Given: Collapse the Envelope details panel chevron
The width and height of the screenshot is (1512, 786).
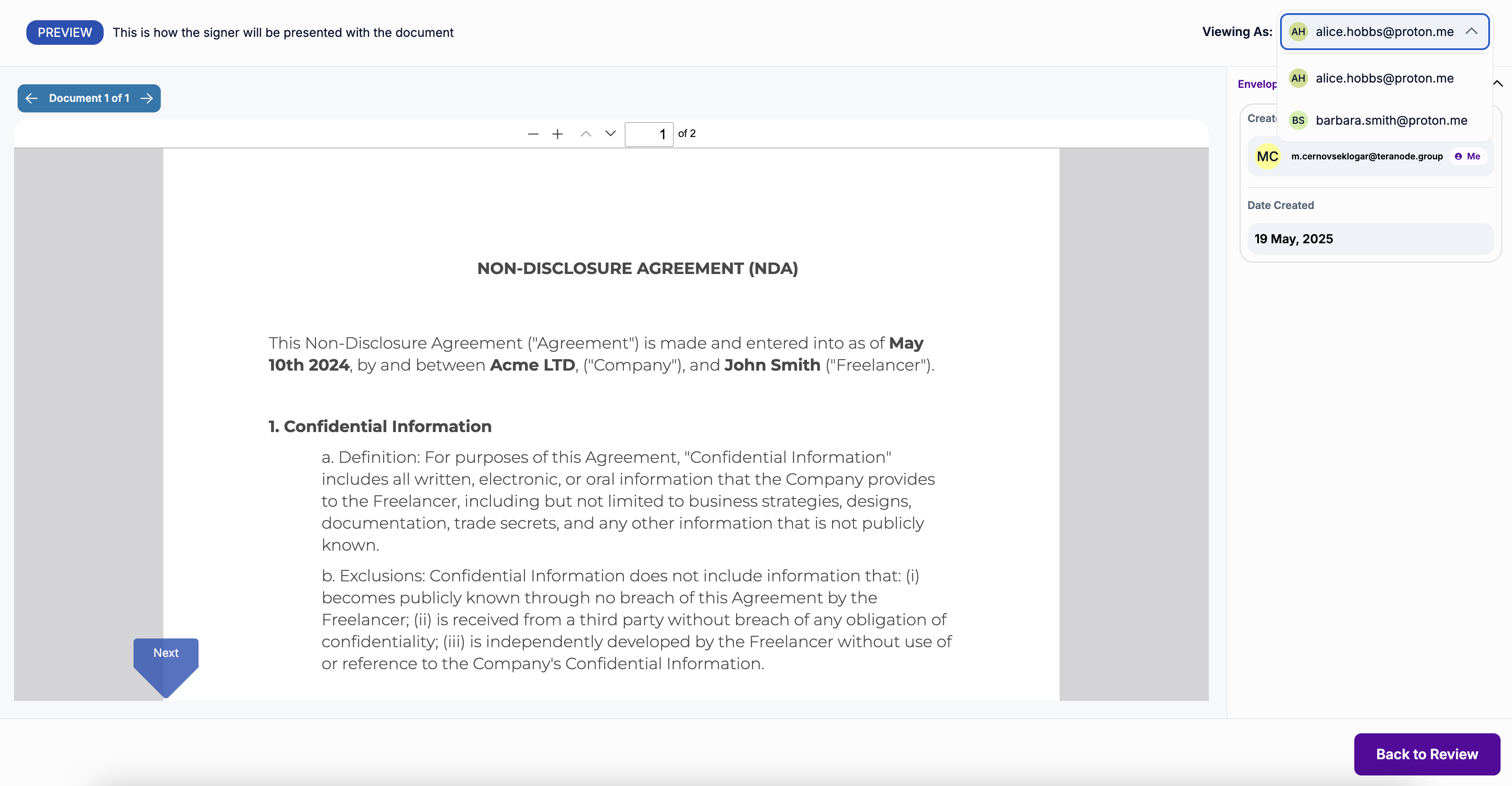Looking at the screenshot, I should [1498, 84].
